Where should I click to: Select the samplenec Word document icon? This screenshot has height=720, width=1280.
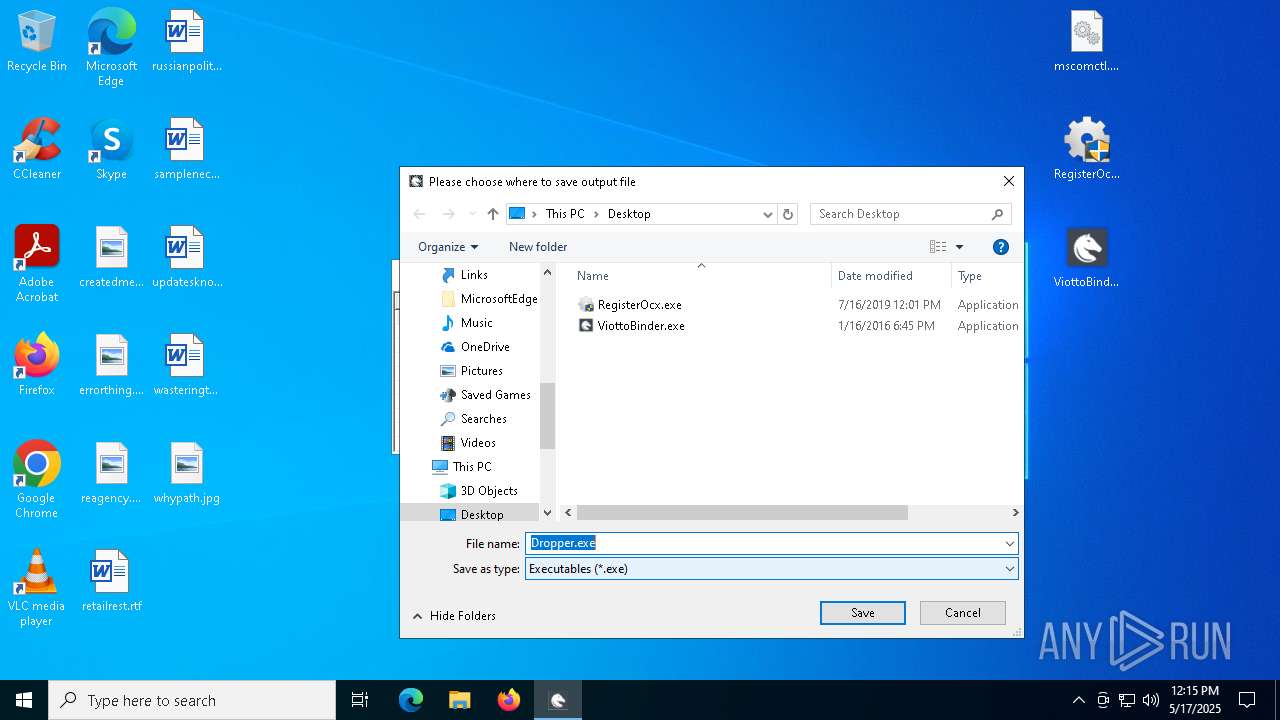(x=186, y=150)
